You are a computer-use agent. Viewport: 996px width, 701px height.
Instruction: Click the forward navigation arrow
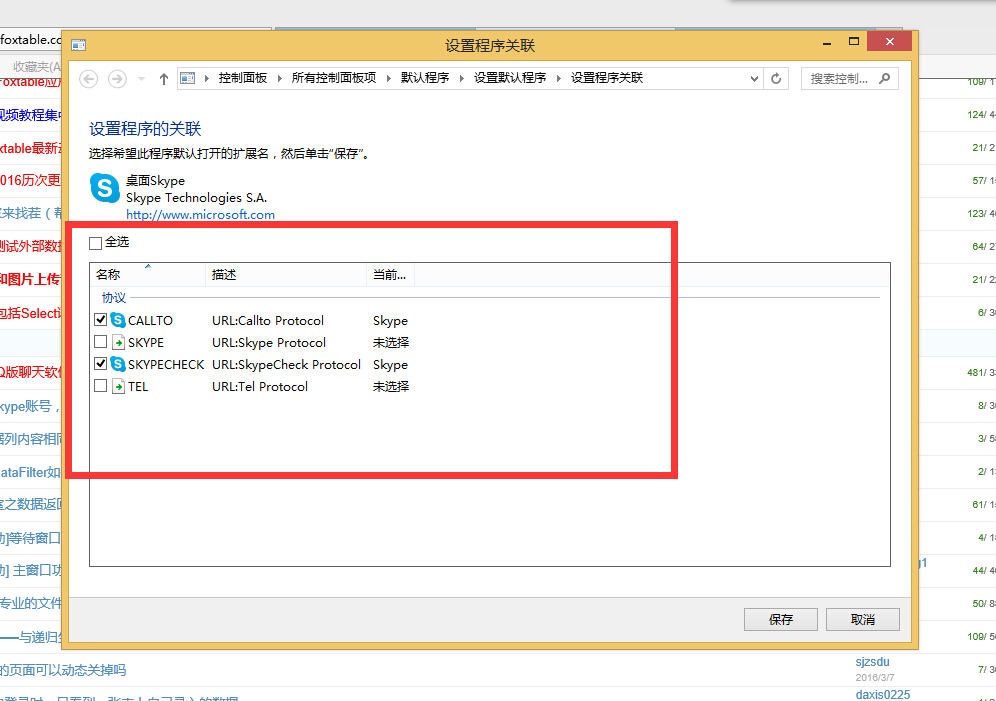coord(117,79)
